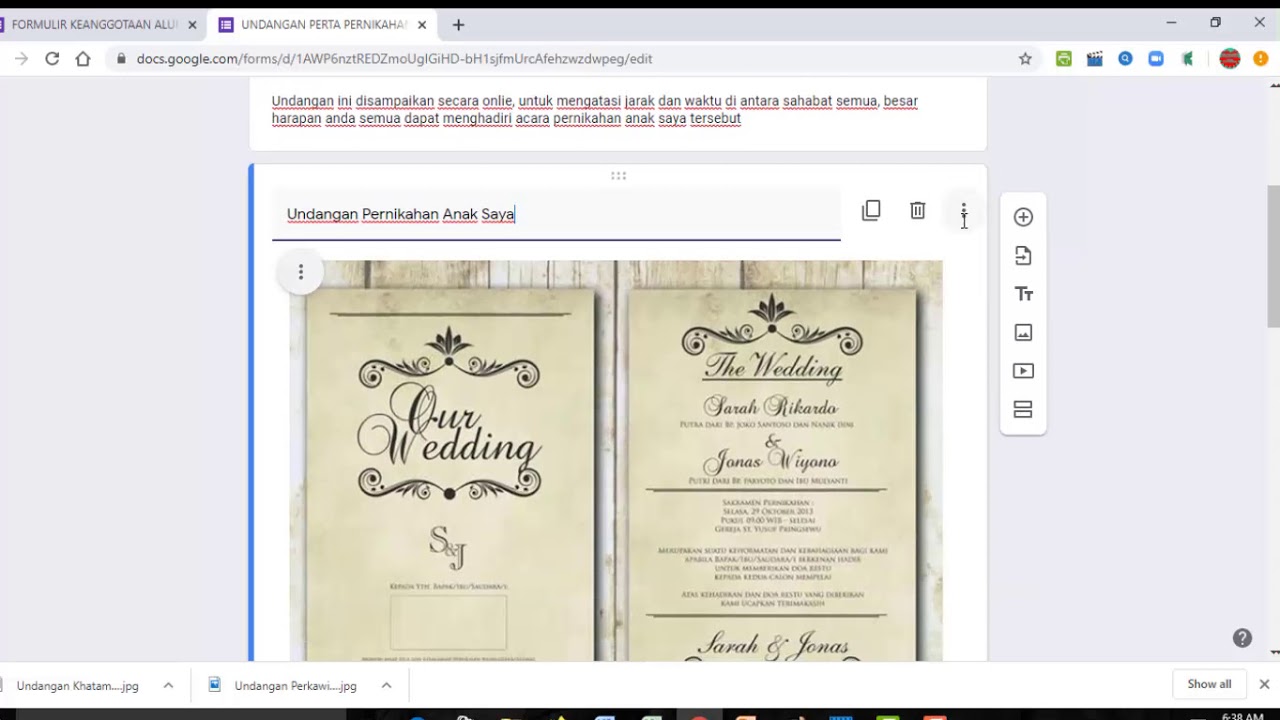
Task: Click the green arrow extension icon
Action: point(1187,59)
